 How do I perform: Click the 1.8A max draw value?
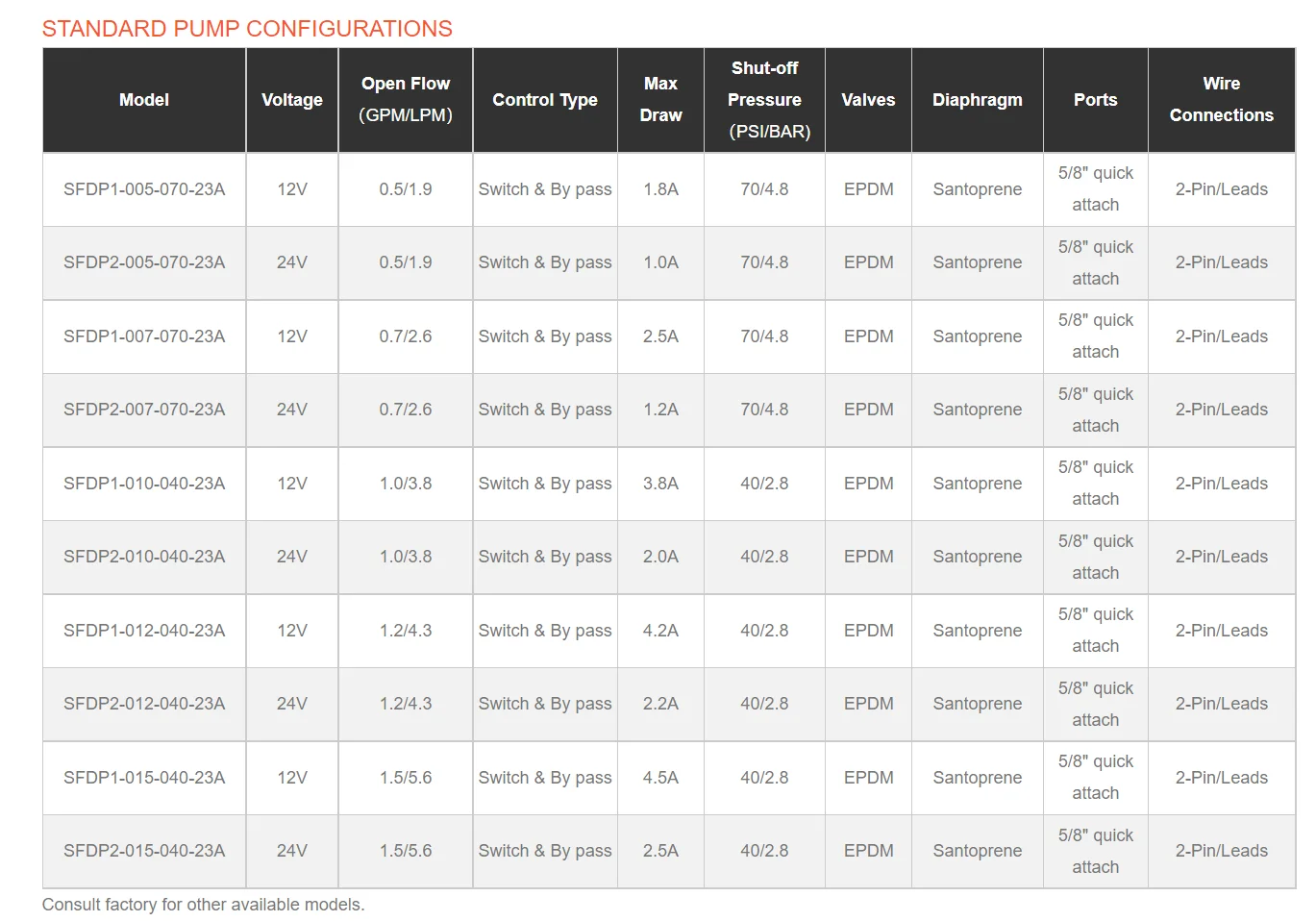(661, 189)
